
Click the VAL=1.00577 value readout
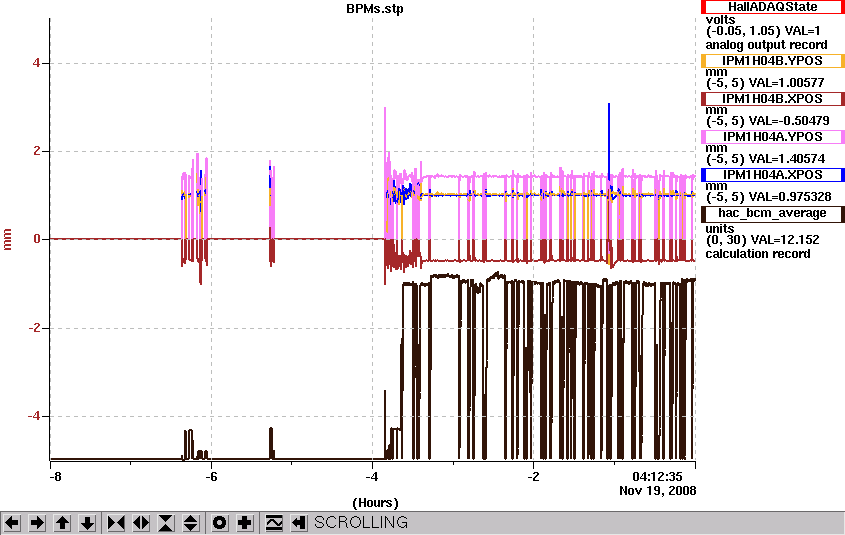[x=787, y=83]
